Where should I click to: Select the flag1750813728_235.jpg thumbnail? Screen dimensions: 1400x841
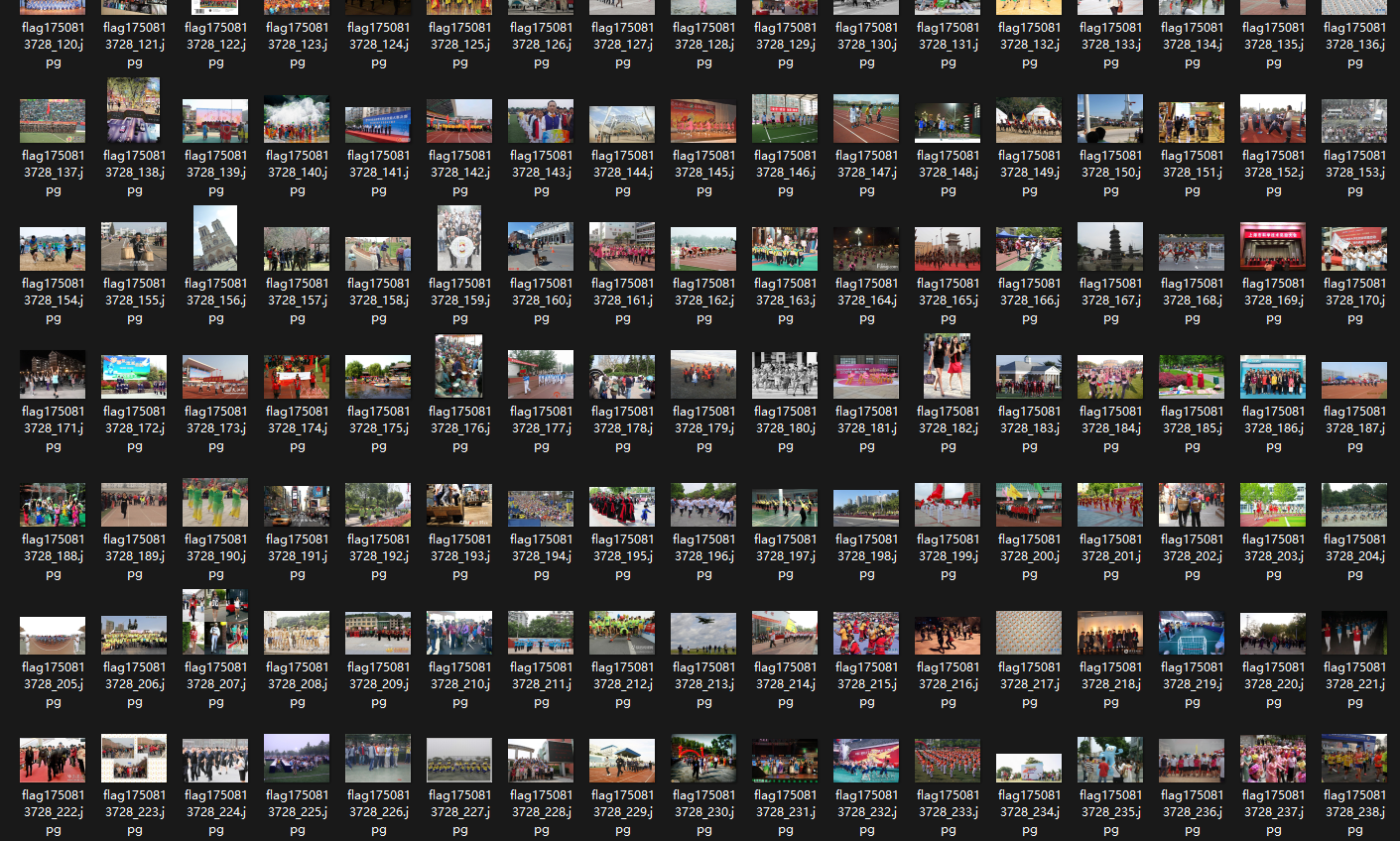(x=1110, y=760)
